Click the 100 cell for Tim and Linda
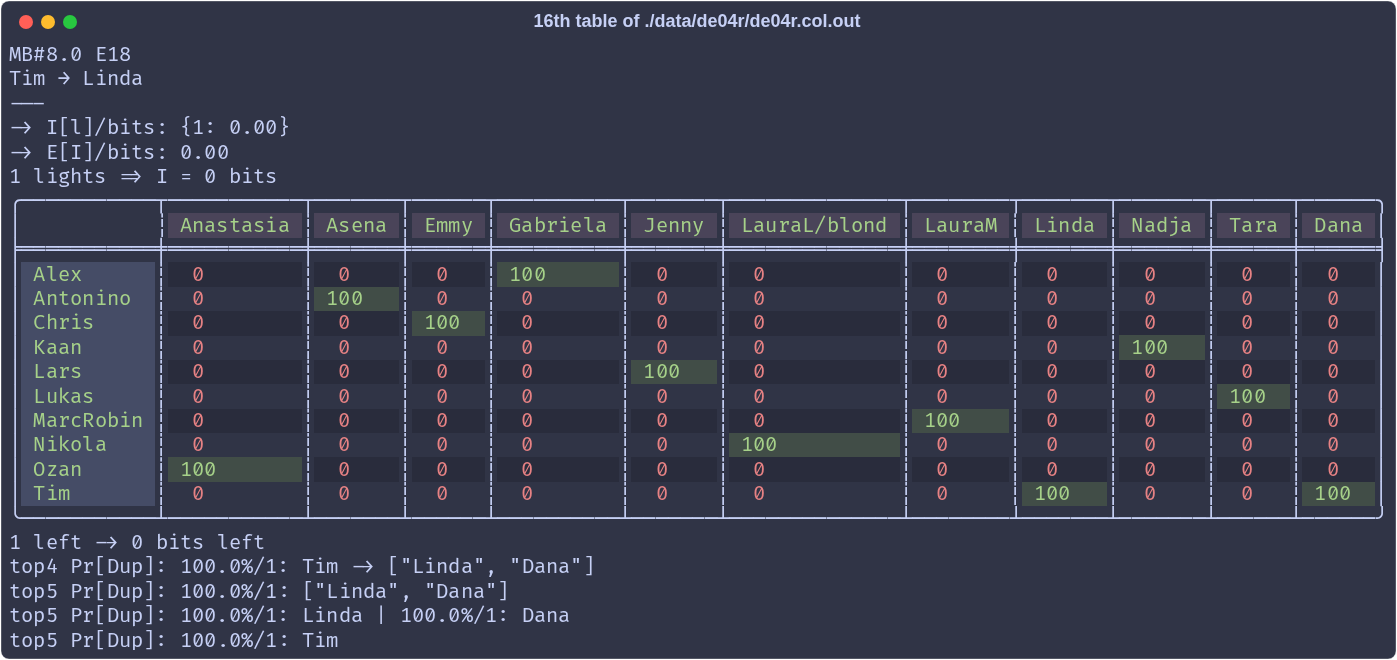 point(1064,493)
